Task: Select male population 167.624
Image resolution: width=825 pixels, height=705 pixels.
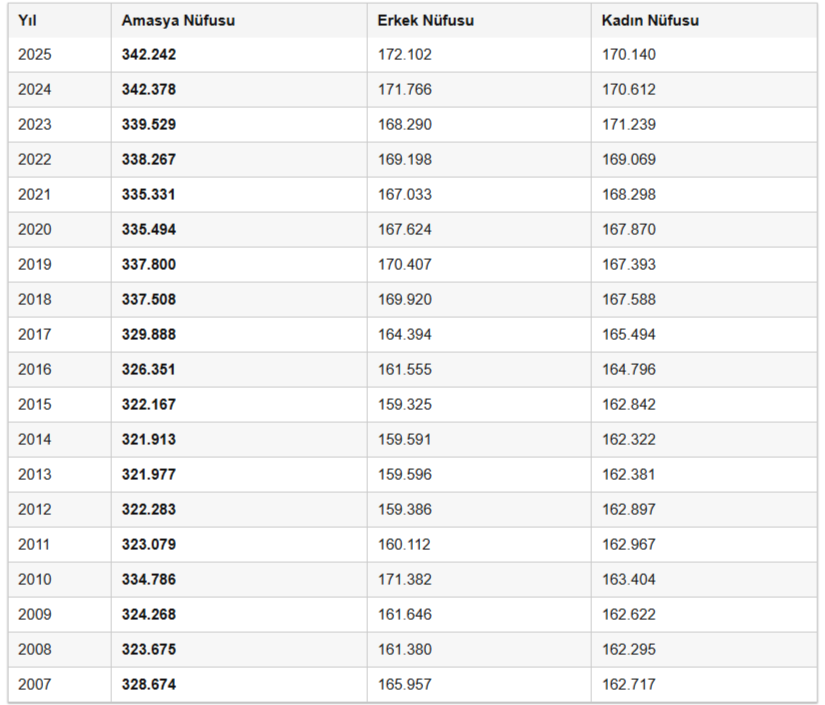Action: click(405, 229)
